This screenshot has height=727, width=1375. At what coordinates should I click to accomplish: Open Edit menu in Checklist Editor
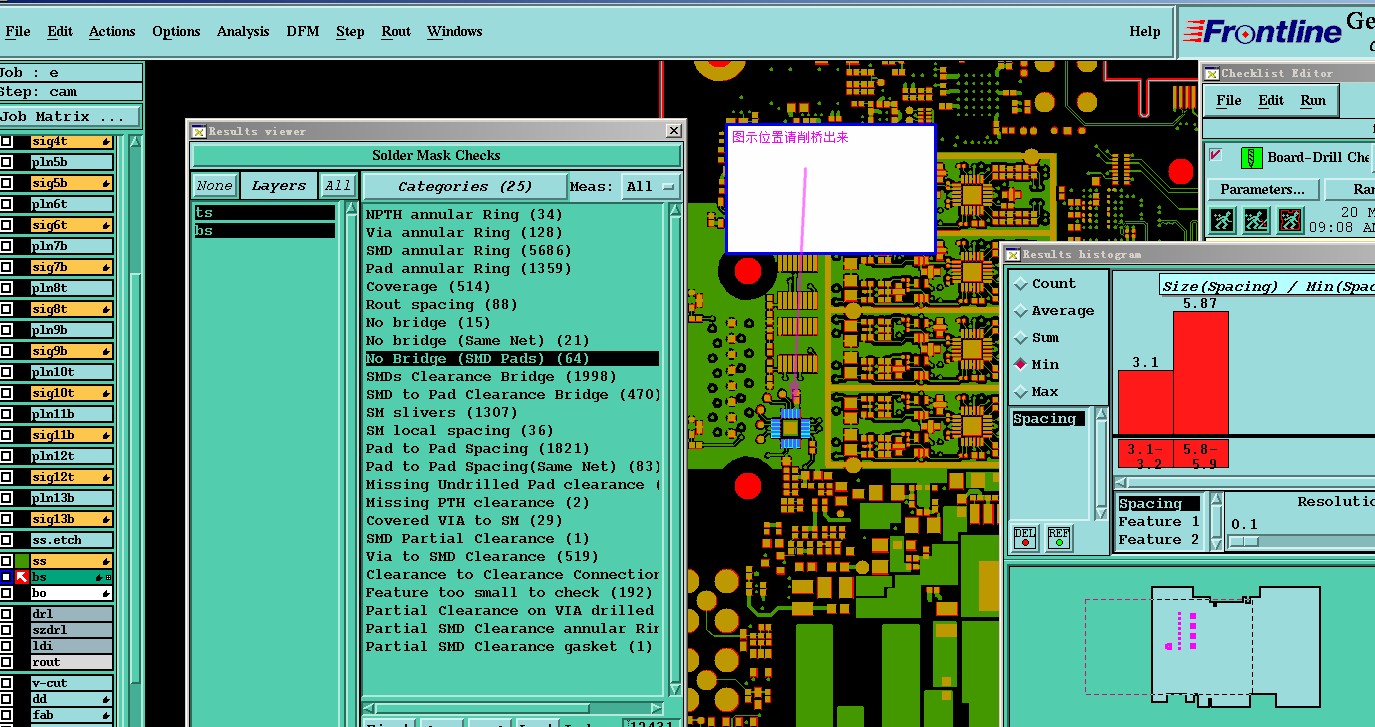(x=1271, y=100)
